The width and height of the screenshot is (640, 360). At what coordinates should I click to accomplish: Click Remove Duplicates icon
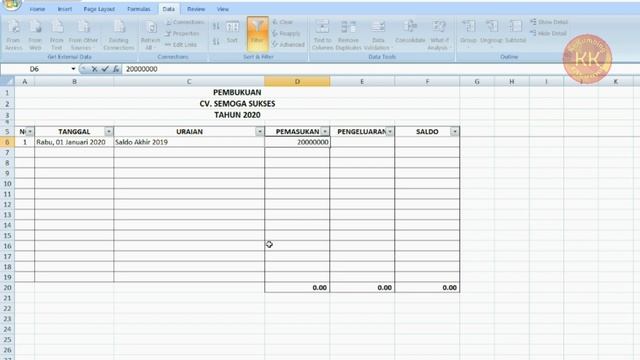point(348,35)
